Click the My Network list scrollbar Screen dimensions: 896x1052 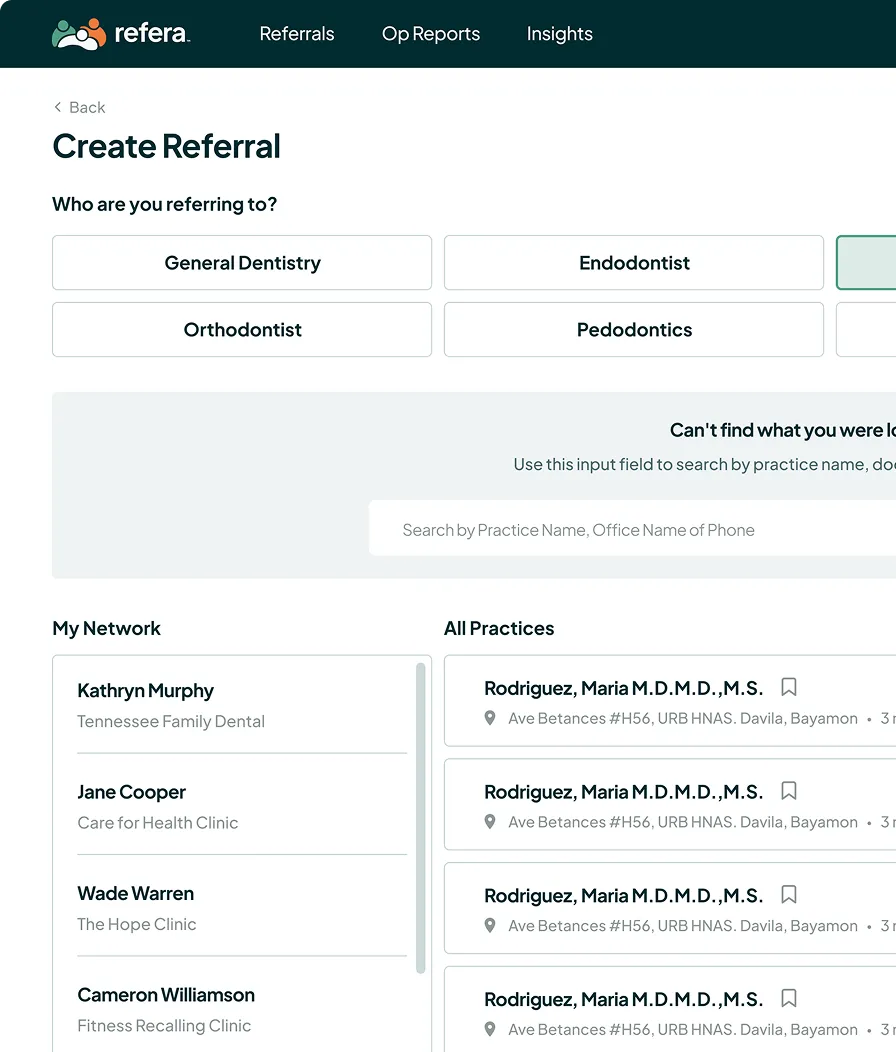[x=421, y=818]
